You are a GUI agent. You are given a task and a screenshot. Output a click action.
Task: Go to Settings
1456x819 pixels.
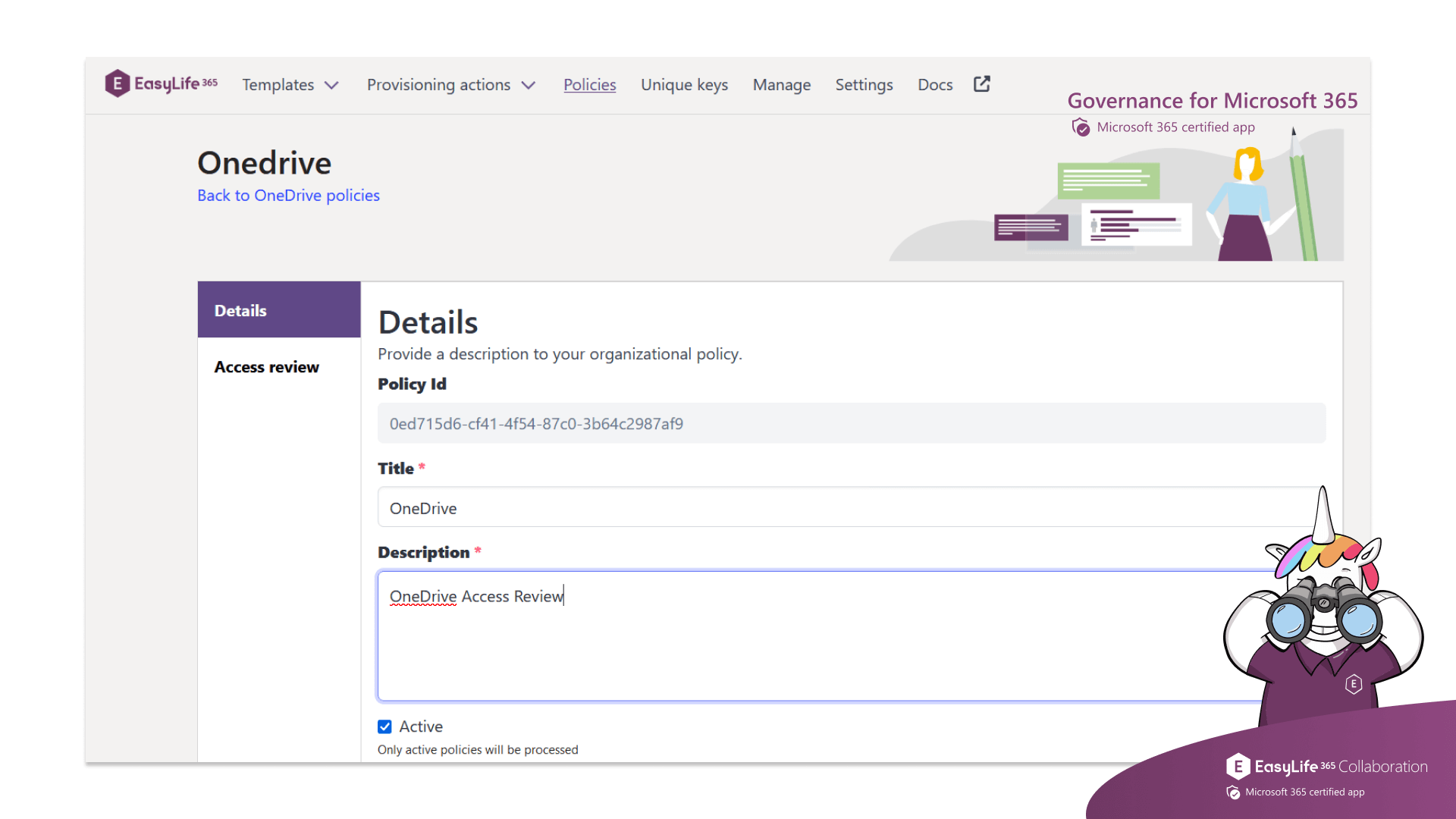coord(864,84)
